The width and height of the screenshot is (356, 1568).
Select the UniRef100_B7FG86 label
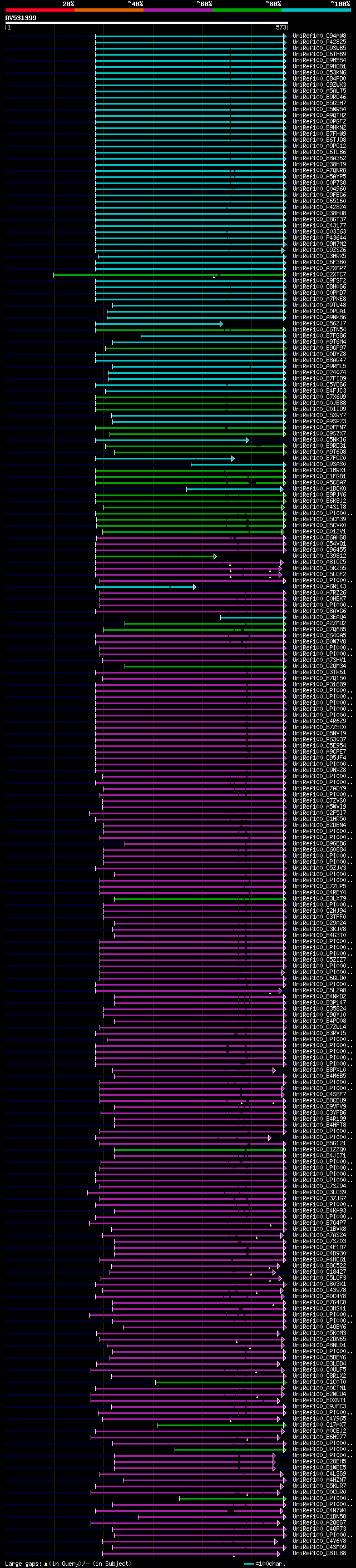click(x=319, y=335)
